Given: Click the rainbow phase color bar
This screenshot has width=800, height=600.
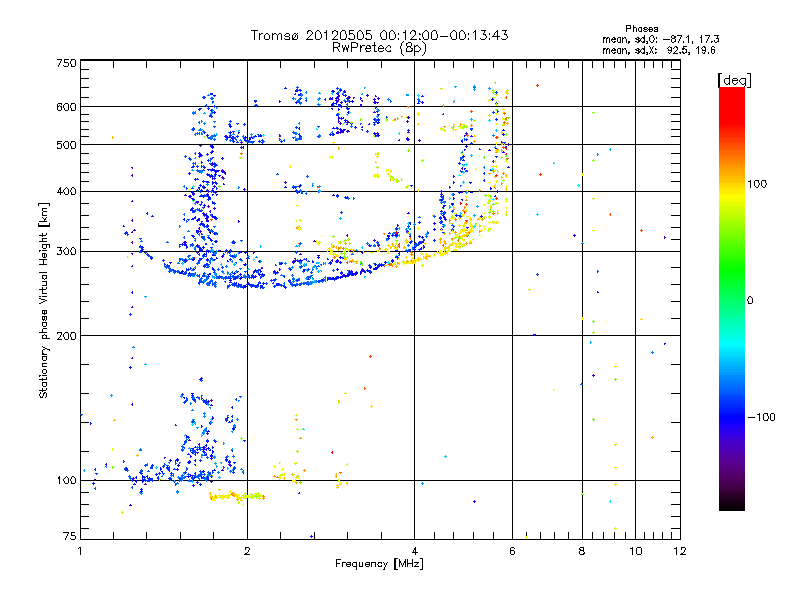Looking at the screenshot, I should click(732, 298).
